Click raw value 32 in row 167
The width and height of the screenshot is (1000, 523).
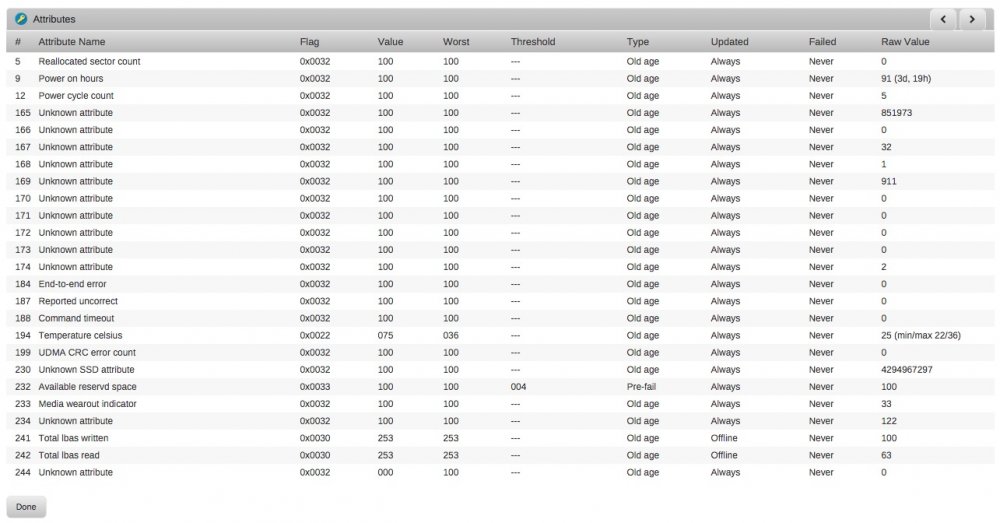886,147
